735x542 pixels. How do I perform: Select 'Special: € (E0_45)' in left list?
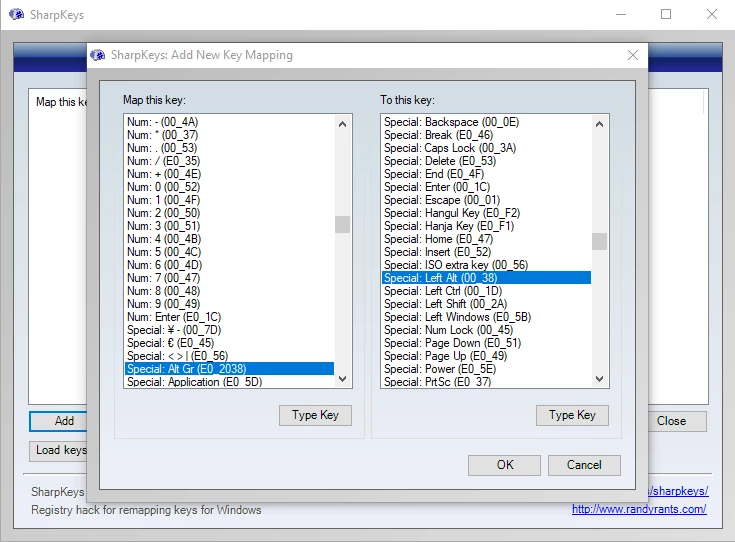click(x=230, y=343)
